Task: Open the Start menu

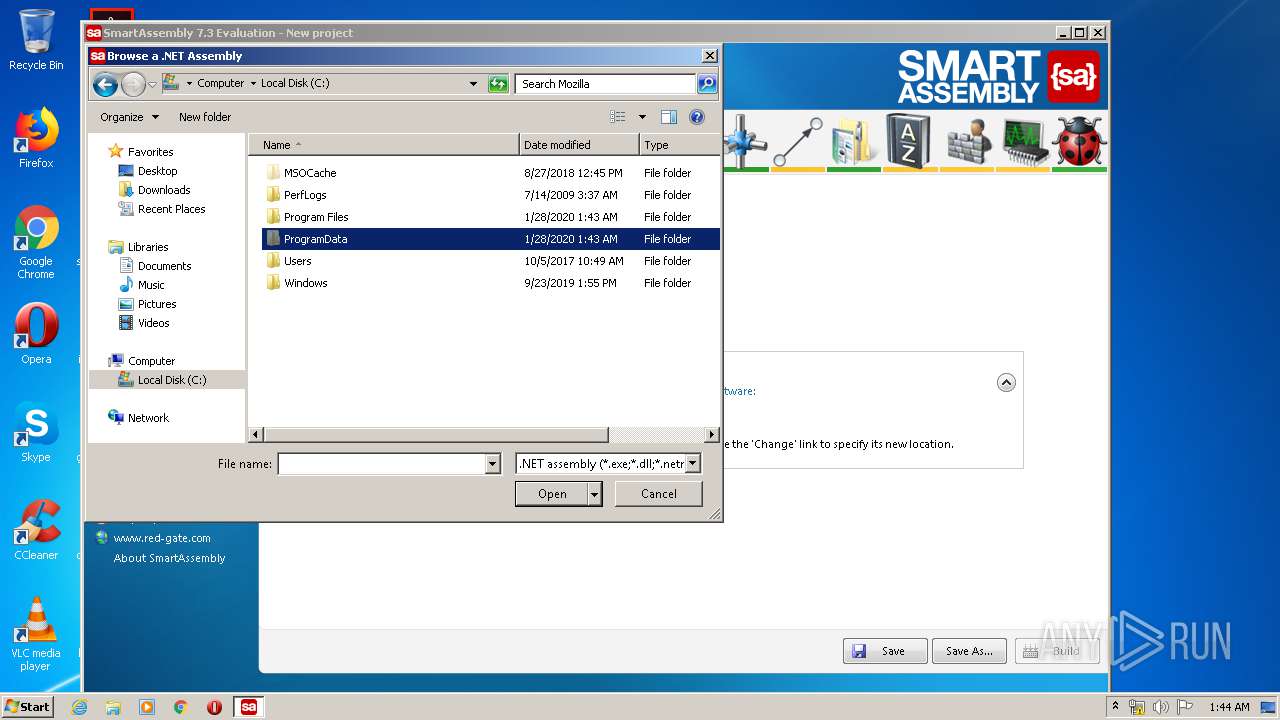Action: [x=28, y=706]
